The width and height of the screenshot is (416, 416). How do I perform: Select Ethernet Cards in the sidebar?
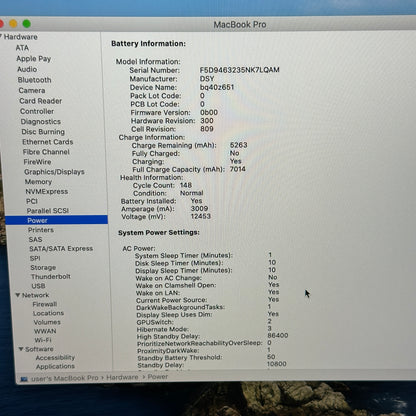(x=47, y=142)
